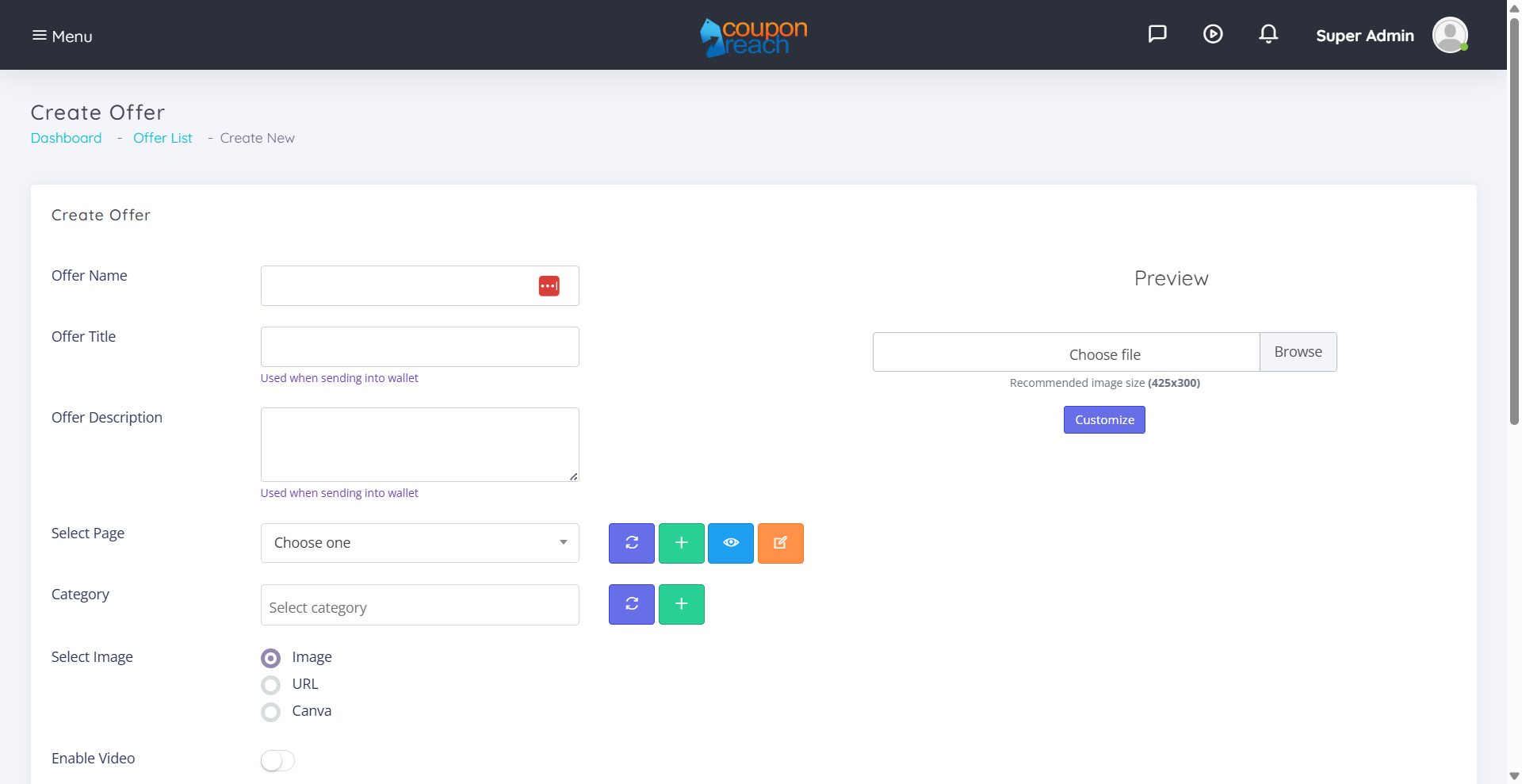Click the Customize button
Viewport: 1522px width, 784px height.
(x=1104, y=419)
